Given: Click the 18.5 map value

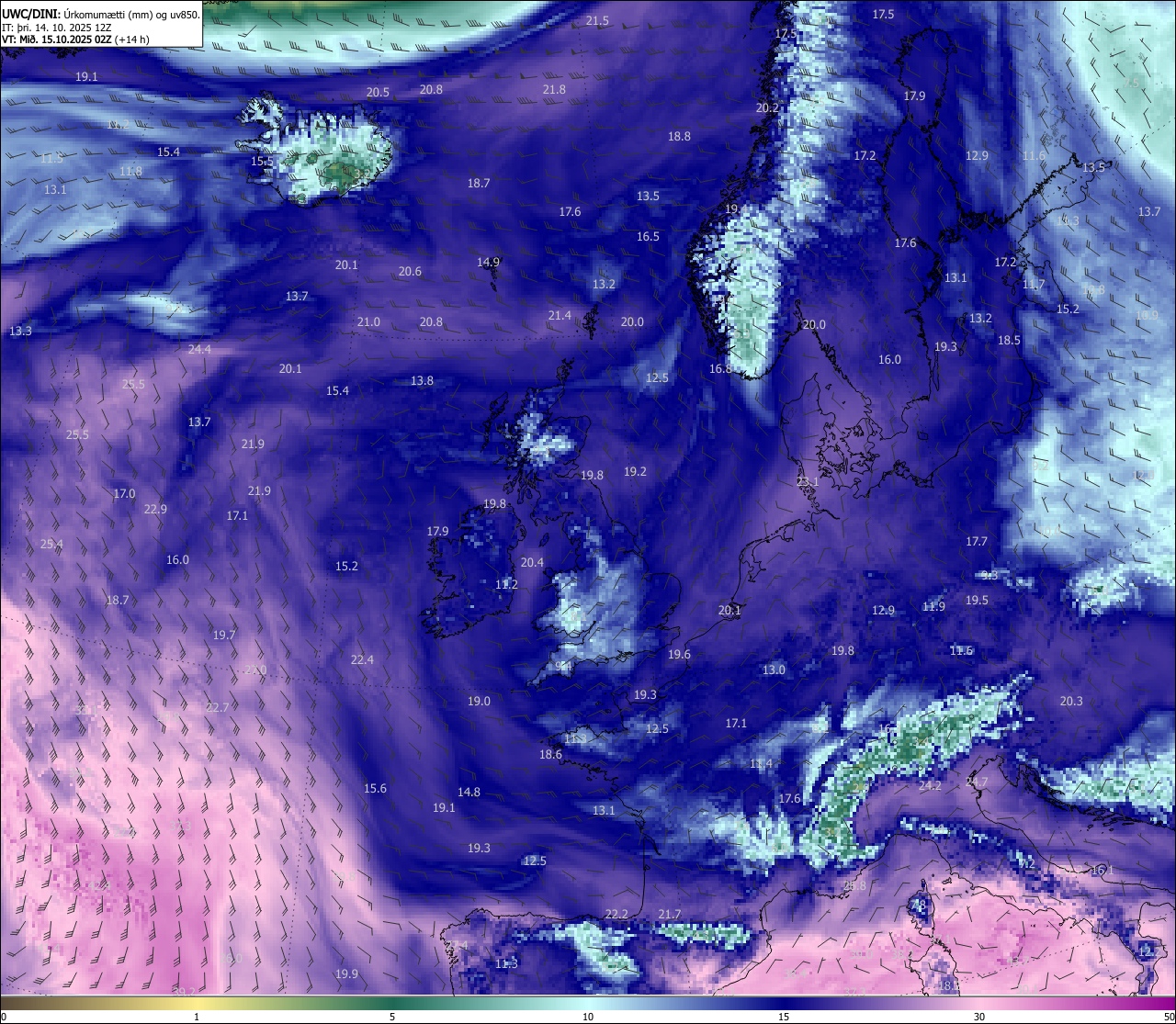Looking at the screenshot, I should click(x=1009, y=340).
